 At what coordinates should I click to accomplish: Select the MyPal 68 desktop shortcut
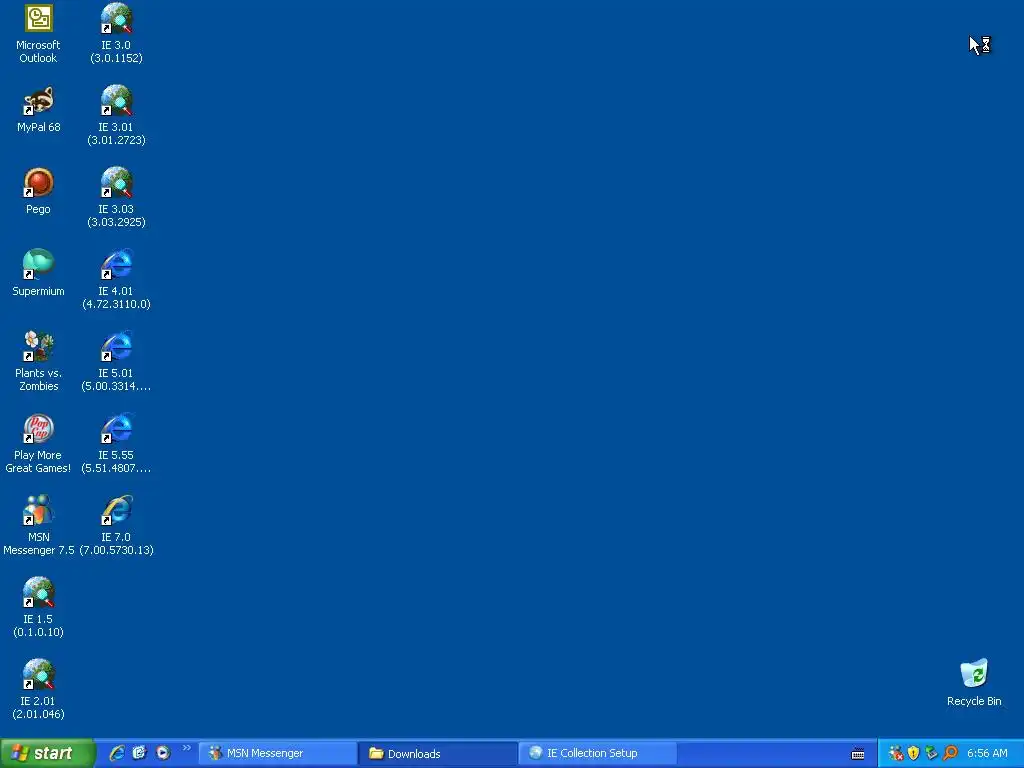coord(39,109)
